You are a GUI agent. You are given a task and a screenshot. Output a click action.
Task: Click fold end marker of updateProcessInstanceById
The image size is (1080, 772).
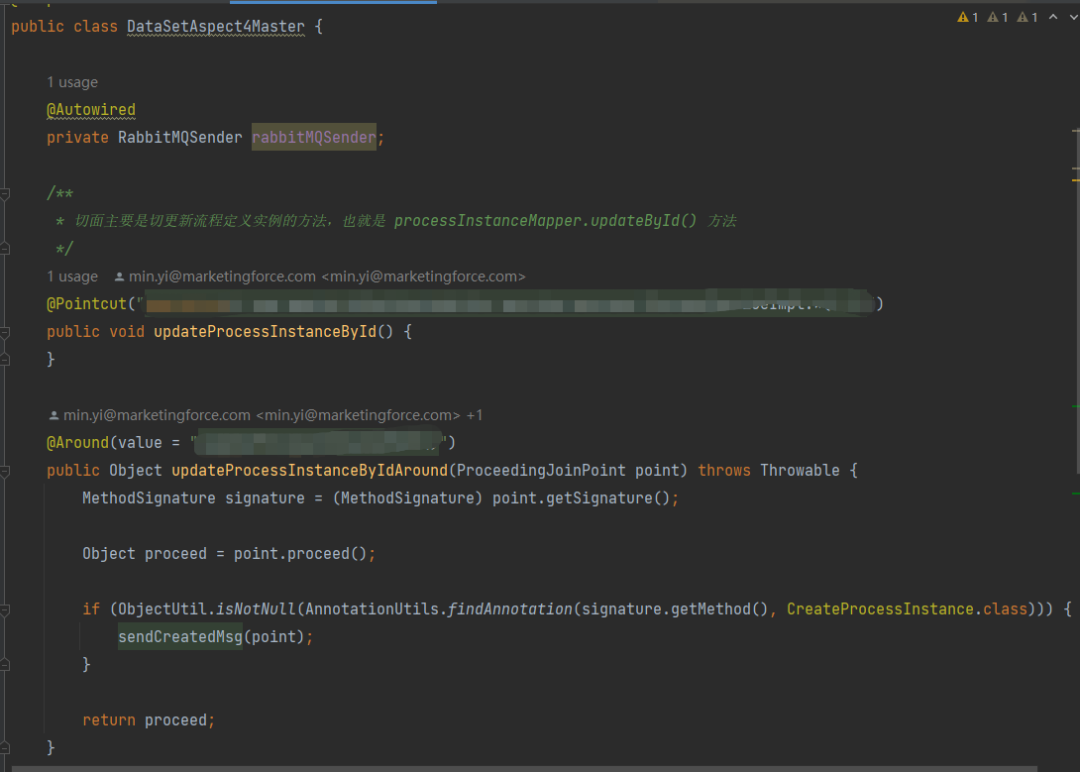(5, 359)
